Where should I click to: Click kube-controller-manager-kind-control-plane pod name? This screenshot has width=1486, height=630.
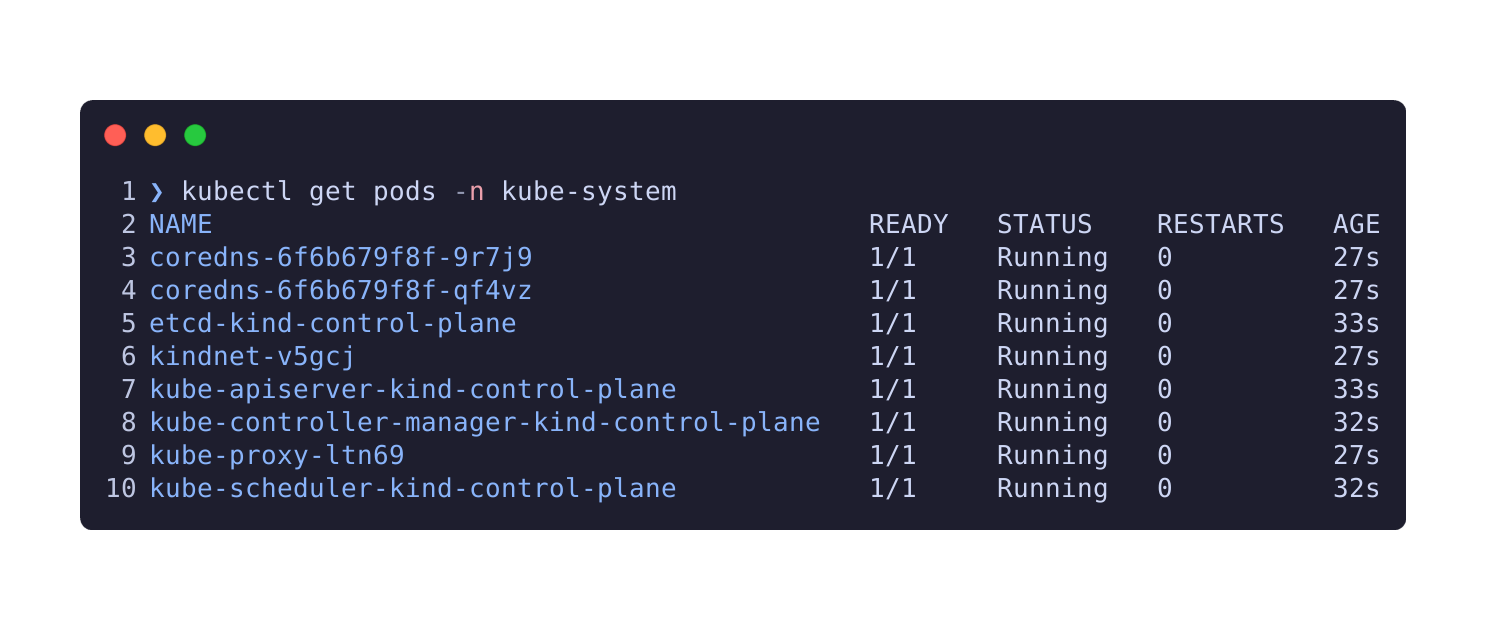point(485,423)
